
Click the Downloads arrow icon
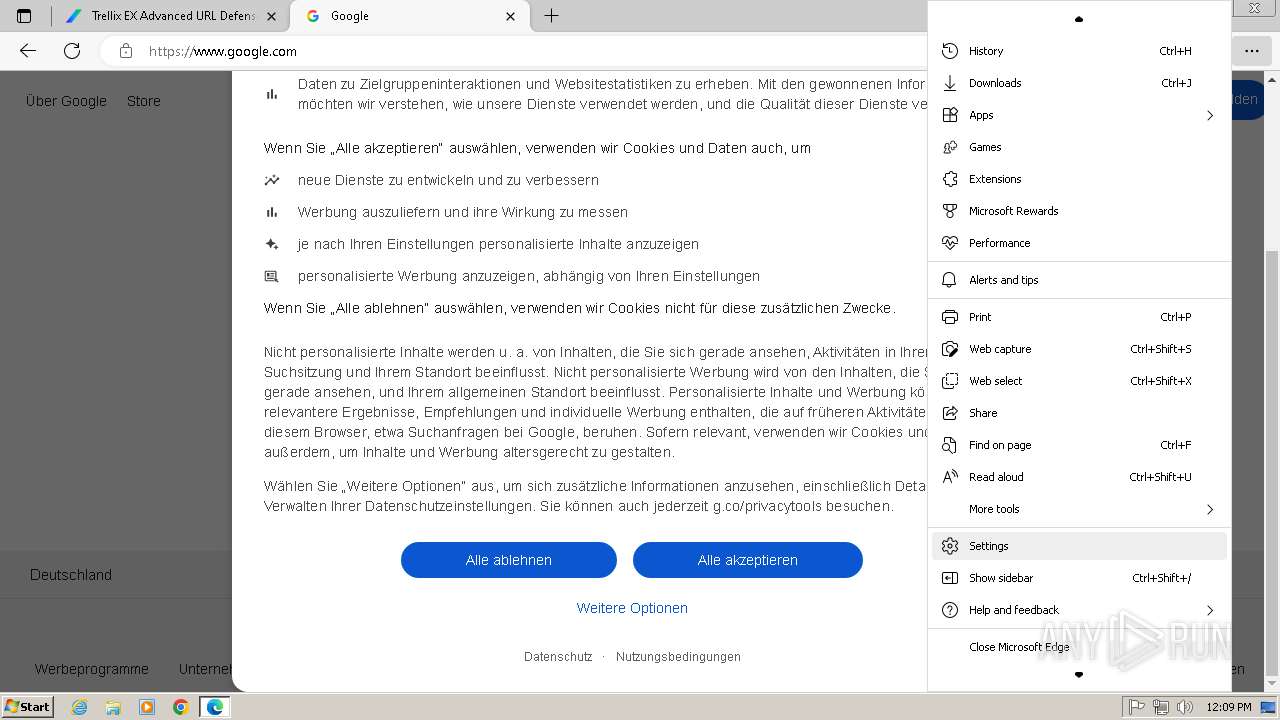tap(950, 83)
